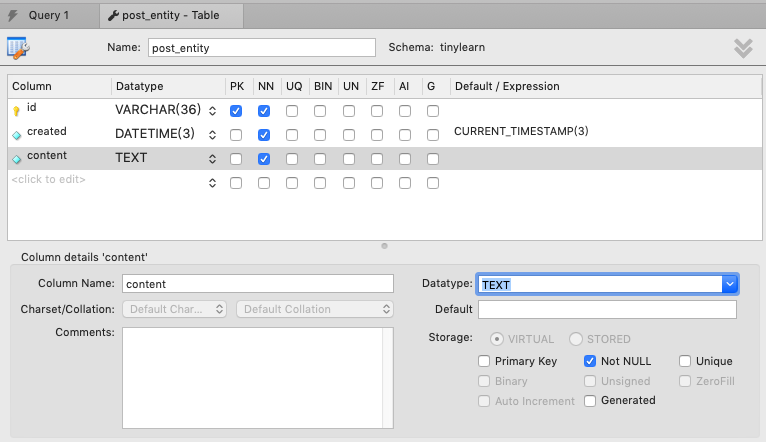This screenshot has width=766, height=442.
Task: Open the datatype stepper for created row
Action: pos(212,135)
